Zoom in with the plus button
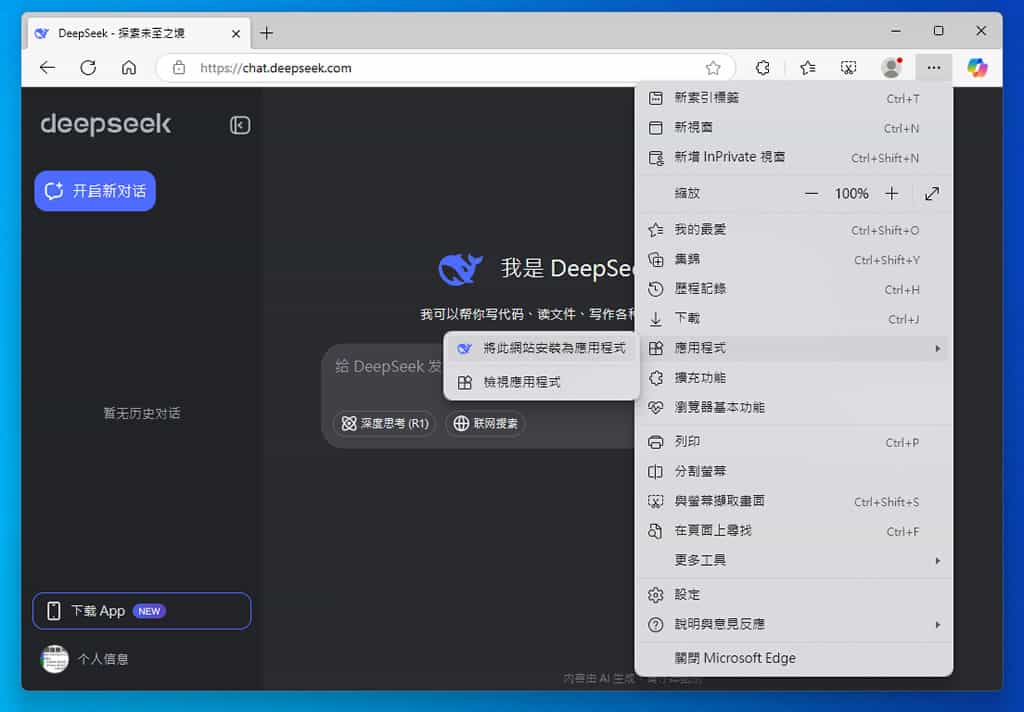Viewport: 1024px width, 712px height. (891, 193)
